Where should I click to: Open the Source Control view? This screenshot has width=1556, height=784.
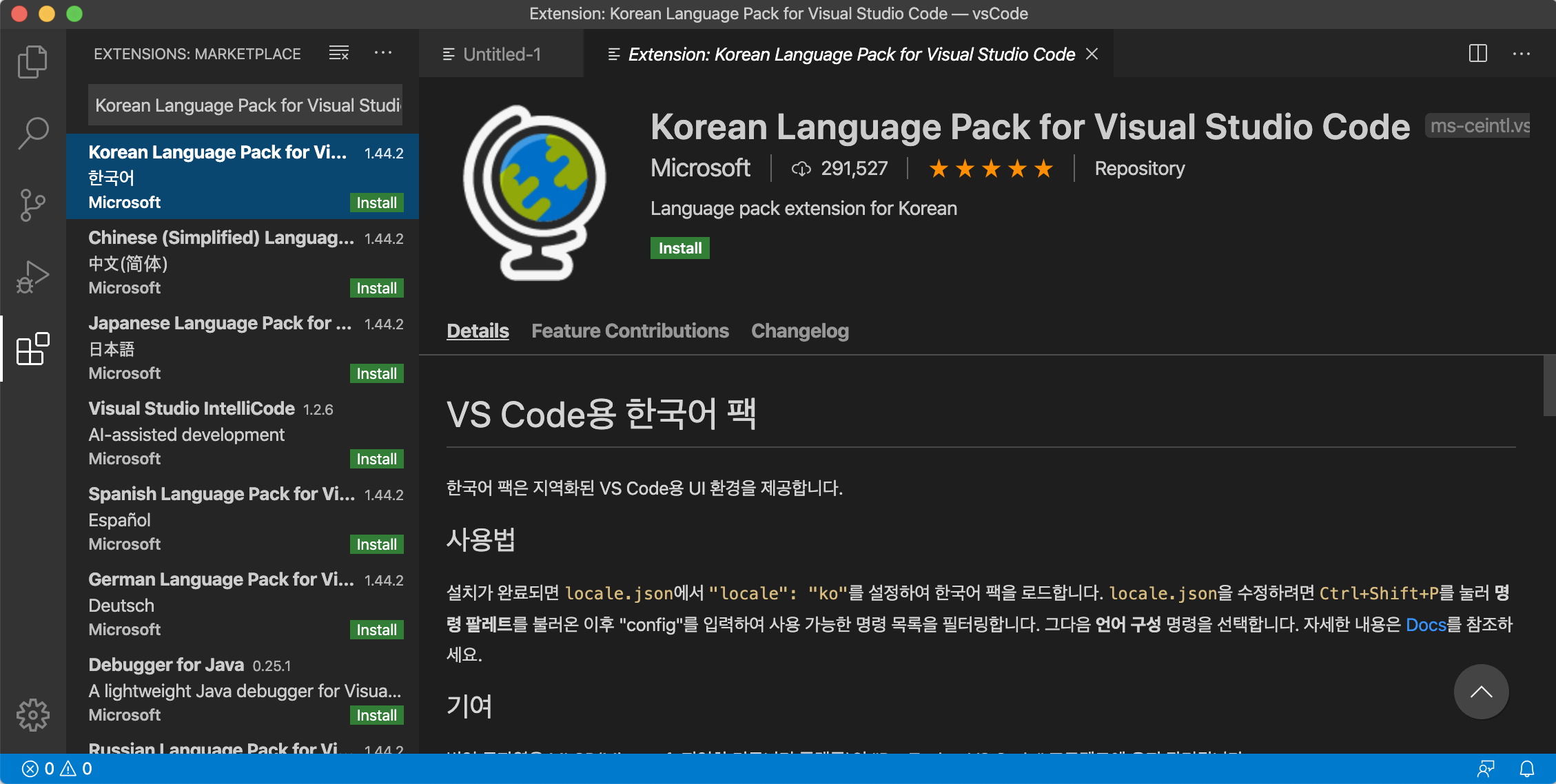tap(32, 205)
